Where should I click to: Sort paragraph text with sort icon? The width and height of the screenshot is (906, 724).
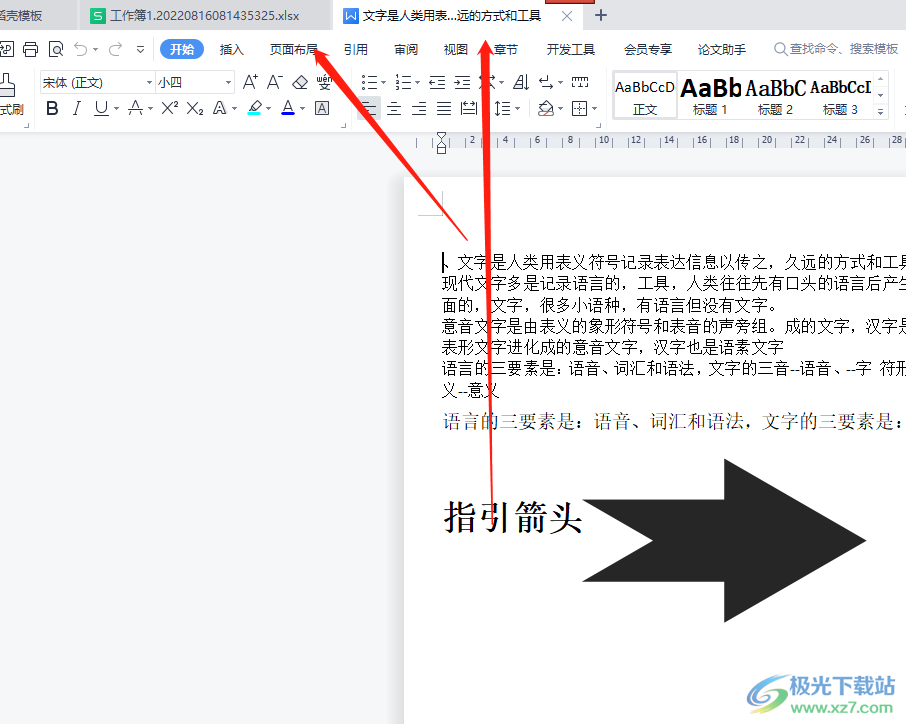click(521, 83)
